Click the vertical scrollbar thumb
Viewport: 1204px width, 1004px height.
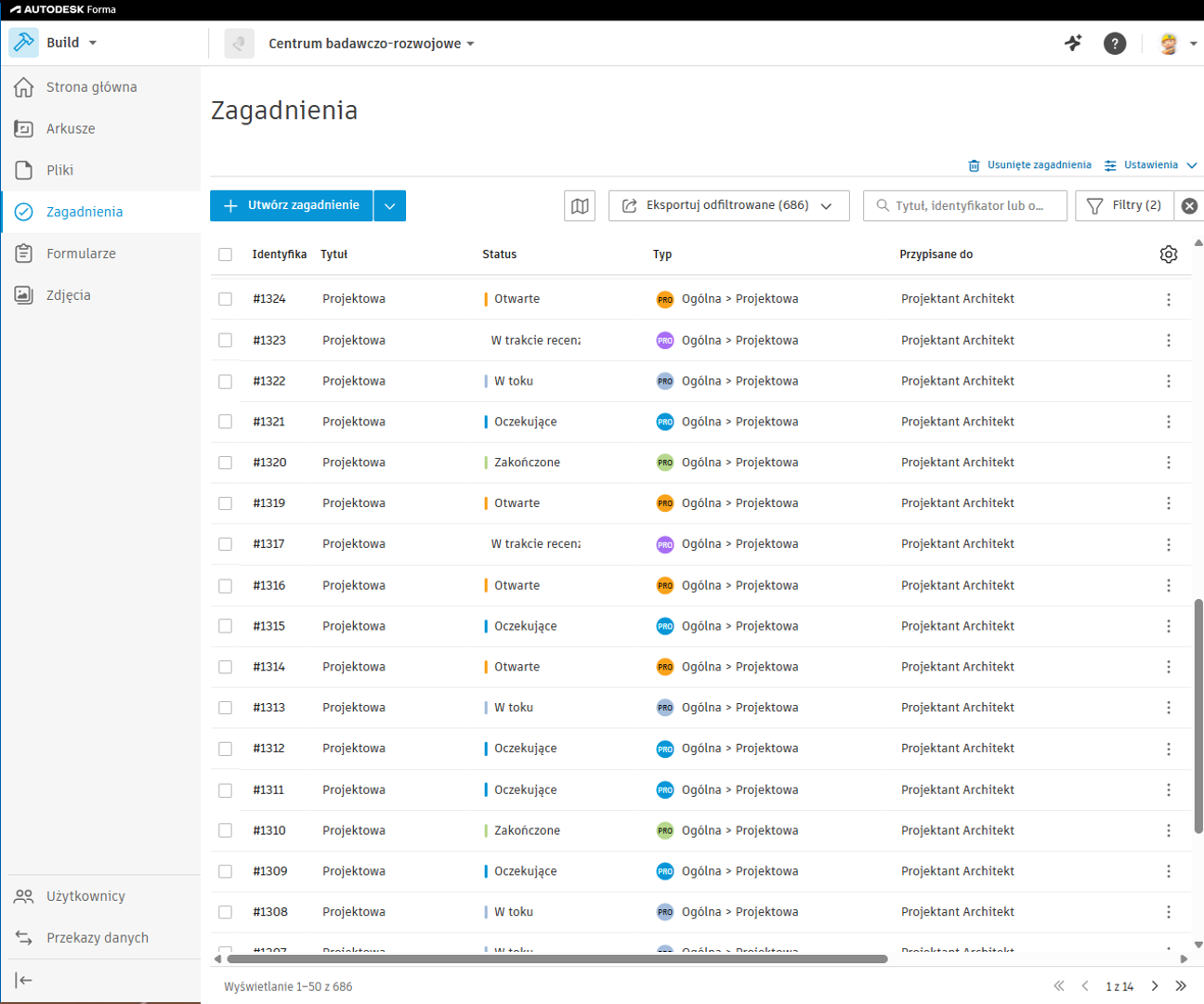[1198, 717]
